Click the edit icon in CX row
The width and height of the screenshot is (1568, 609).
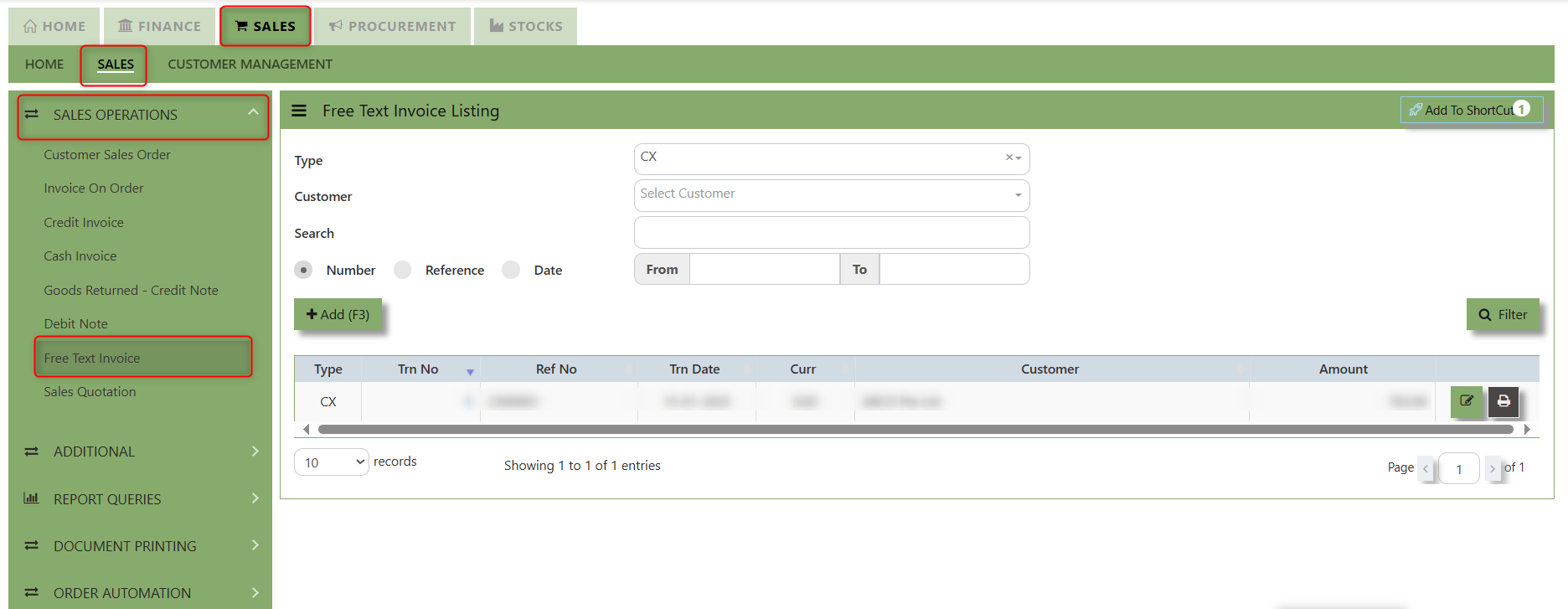tap(1466, 401)
